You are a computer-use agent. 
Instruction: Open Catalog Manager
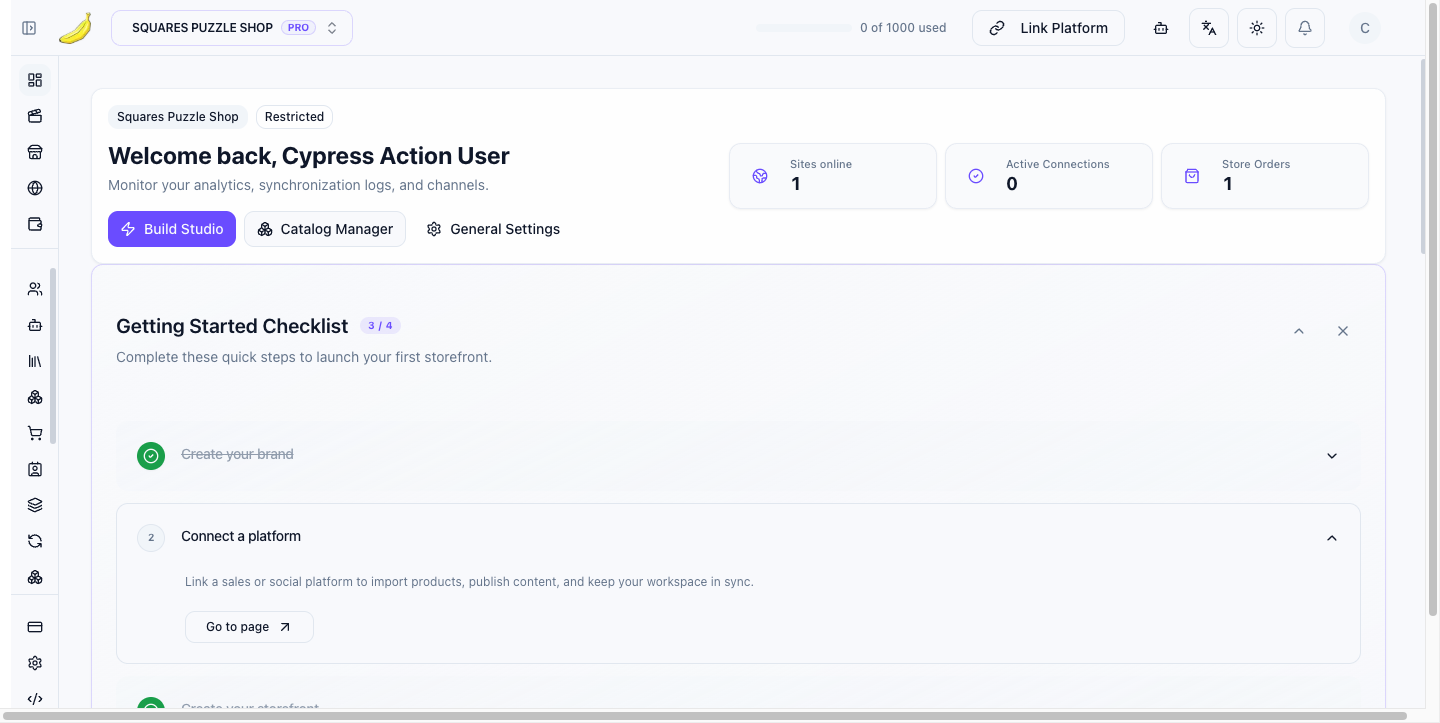point(325,229)
